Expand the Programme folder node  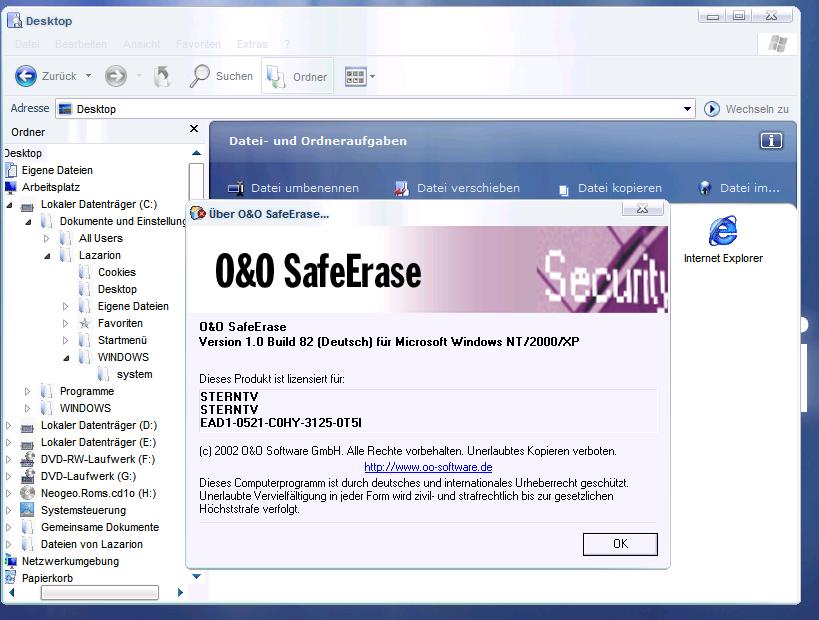point(28,391)
